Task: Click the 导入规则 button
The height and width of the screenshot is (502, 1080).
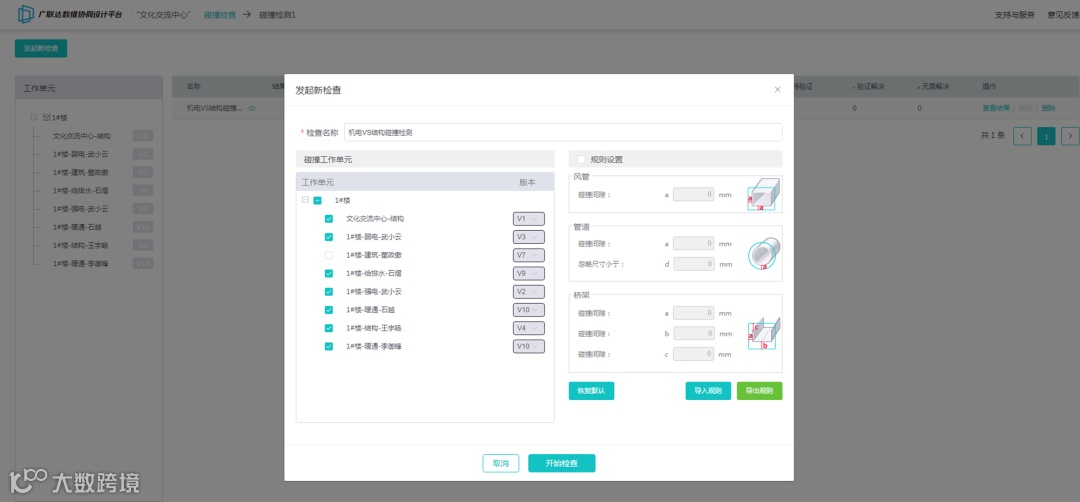Action: point(708,390)
